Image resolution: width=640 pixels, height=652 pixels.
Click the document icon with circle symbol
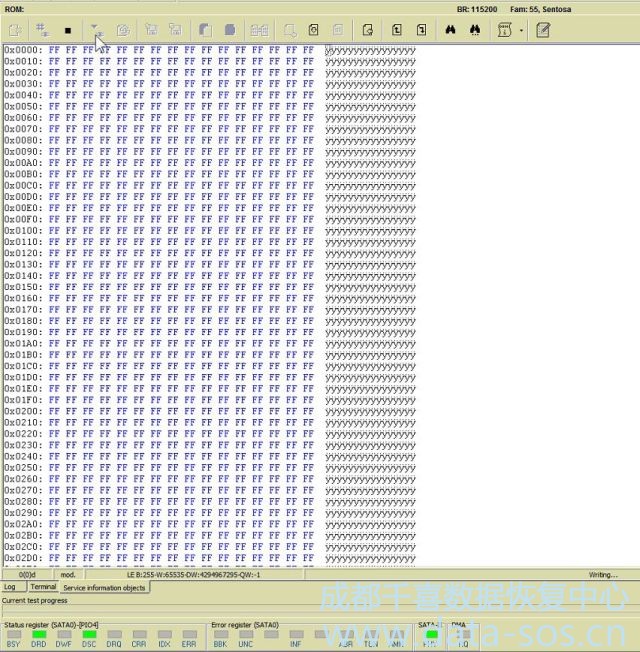tap(314, 30)
